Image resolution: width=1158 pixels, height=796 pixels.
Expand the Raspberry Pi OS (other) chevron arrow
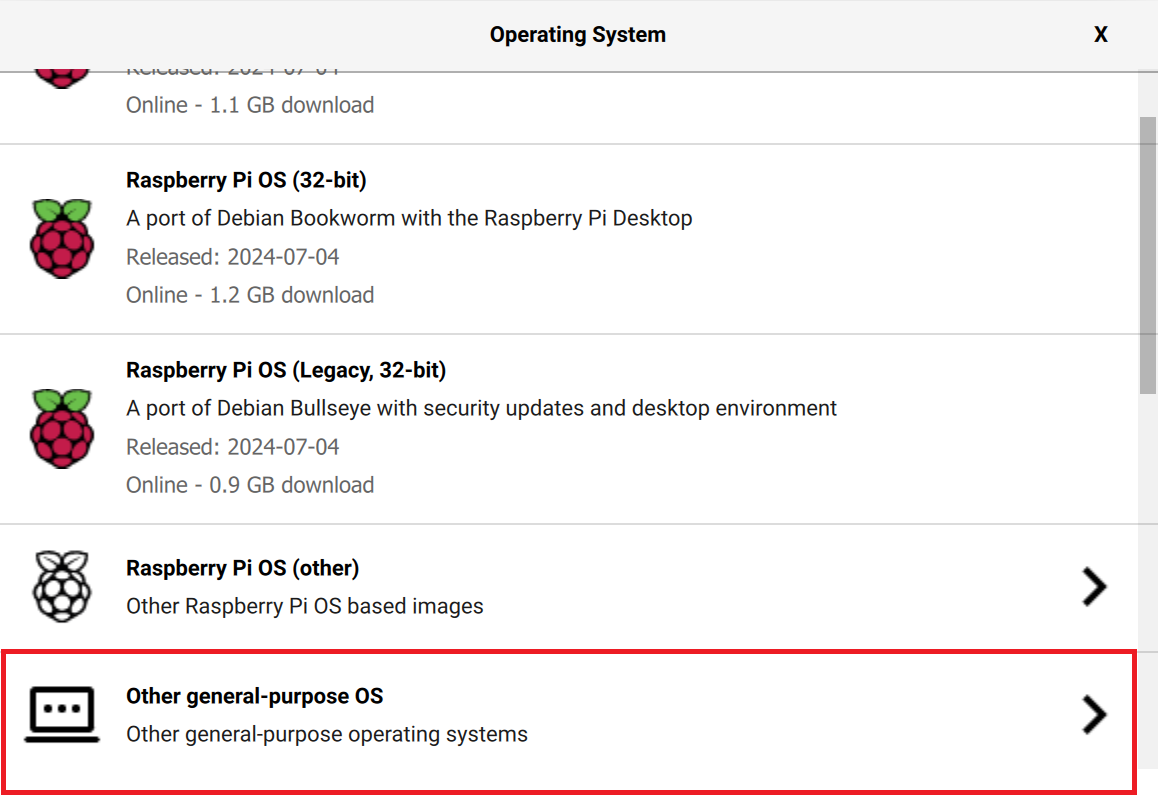pyautogui.click(x=1094, y=587)
